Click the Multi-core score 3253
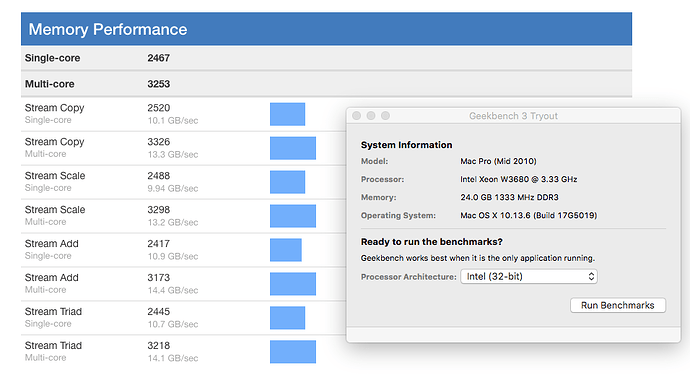The image size is (690, 374). click(x=158, y=84)
